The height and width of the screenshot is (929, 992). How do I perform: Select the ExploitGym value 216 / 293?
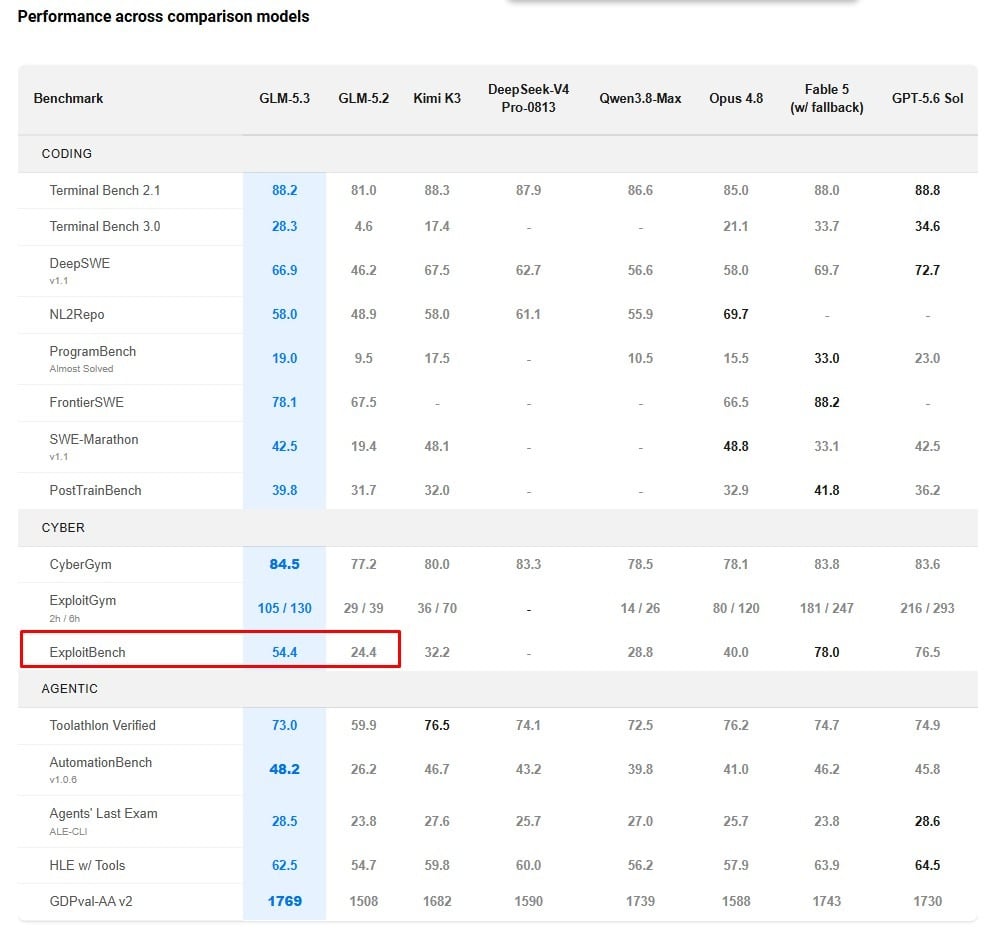(x=927, y=608)
